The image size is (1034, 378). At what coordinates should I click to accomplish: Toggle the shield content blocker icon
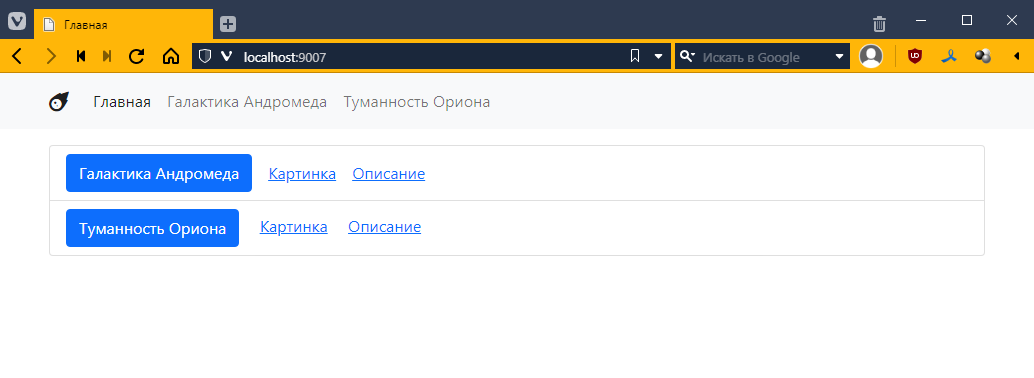[205, 56]
